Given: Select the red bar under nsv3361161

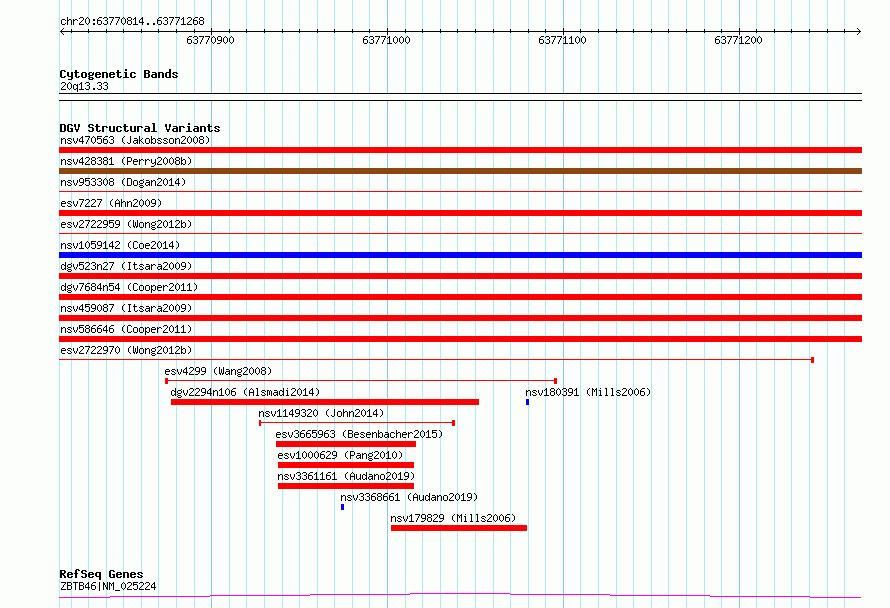Looking at the screenshot, I should [346, 486].
